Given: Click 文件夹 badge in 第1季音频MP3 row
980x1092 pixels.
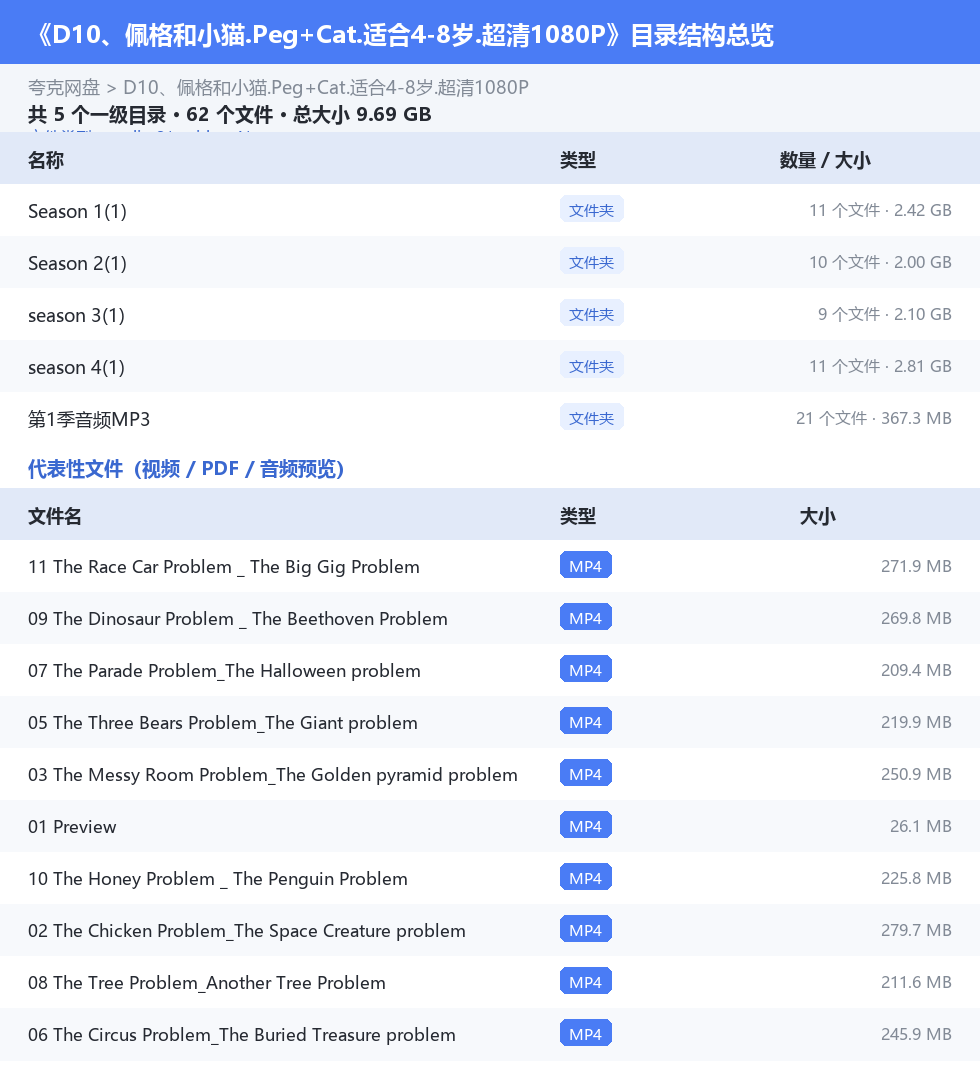Looking at the screenshot, I should pyautogui.click(x=591, y=418).
